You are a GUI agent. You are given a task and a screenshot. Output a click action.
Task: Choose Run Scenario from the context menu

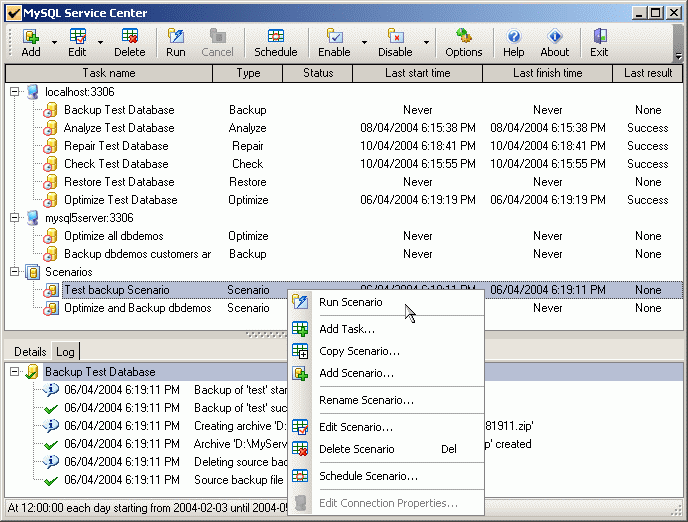388,302
